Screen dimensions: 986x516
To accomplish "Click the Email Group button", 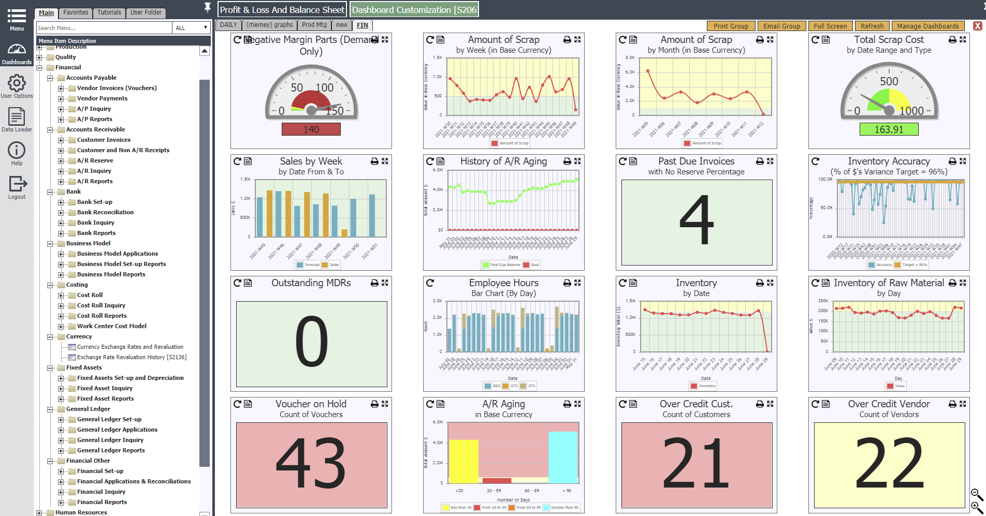I will point(780,26).
